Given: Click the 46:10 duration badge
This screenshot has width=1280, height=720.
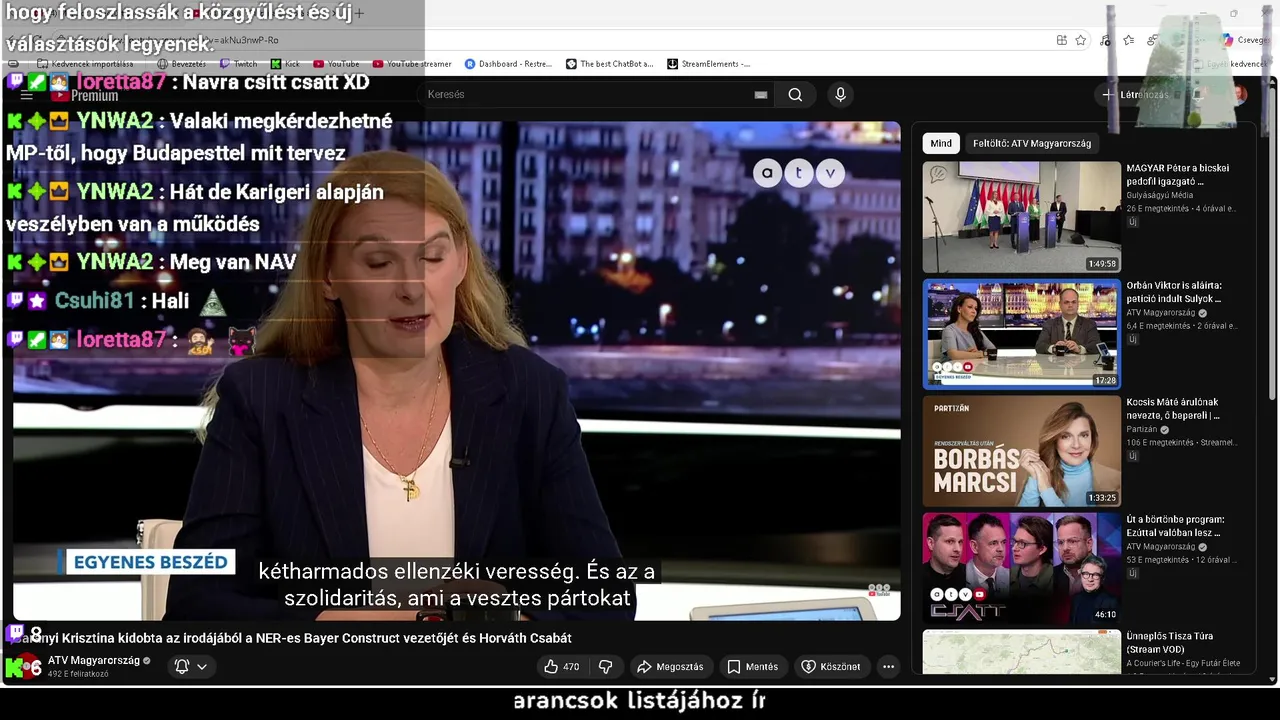Looking at the screenshot, I should click(x=1105, y=615).
